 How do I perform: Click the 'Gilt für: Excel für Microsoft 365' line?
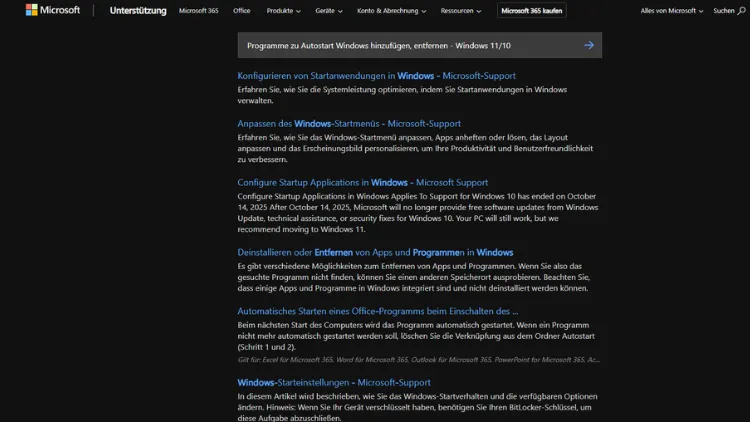coord(419,360)
